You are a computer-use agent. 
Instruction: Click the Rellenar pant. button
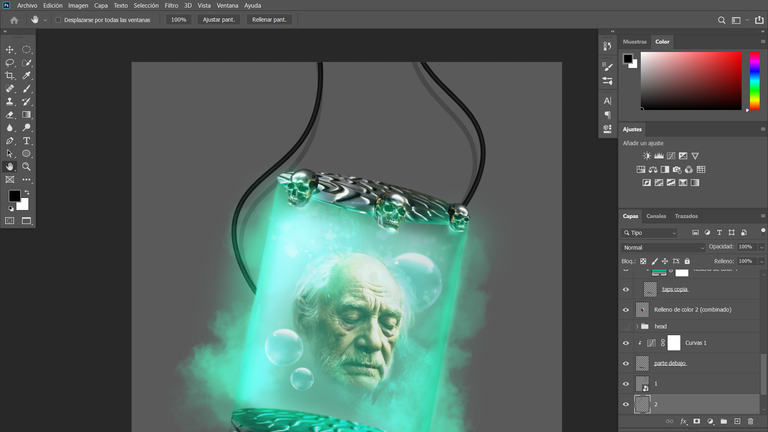[x=269, y=20]
